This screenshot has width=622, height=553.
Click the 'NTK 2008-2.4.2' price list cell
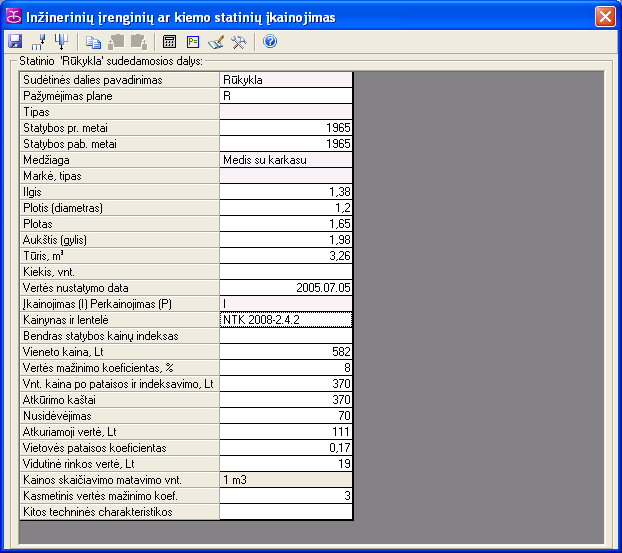point(286,320)
